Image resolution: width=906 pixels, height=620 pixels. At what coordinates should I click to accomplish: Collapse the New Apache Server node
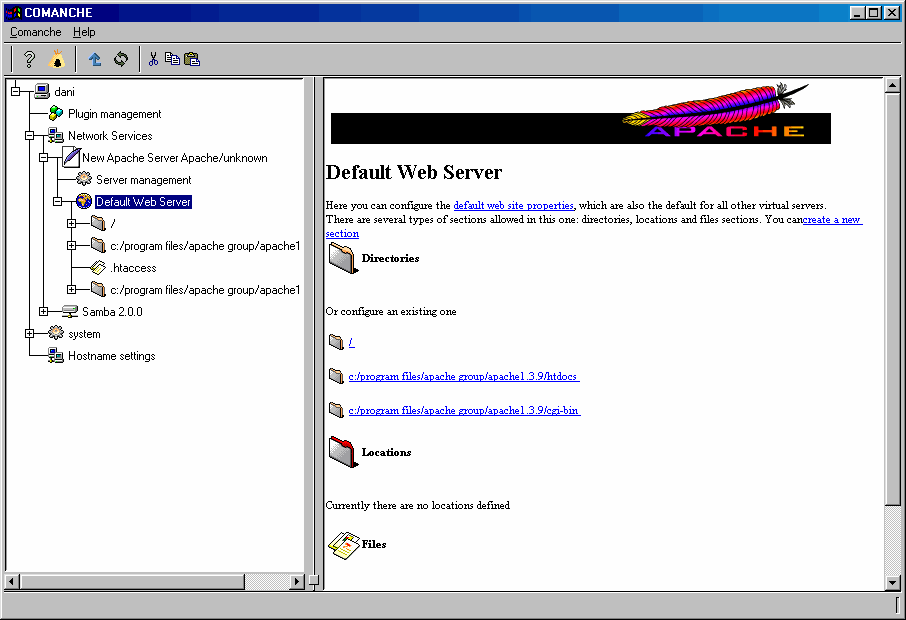[43, 157]
